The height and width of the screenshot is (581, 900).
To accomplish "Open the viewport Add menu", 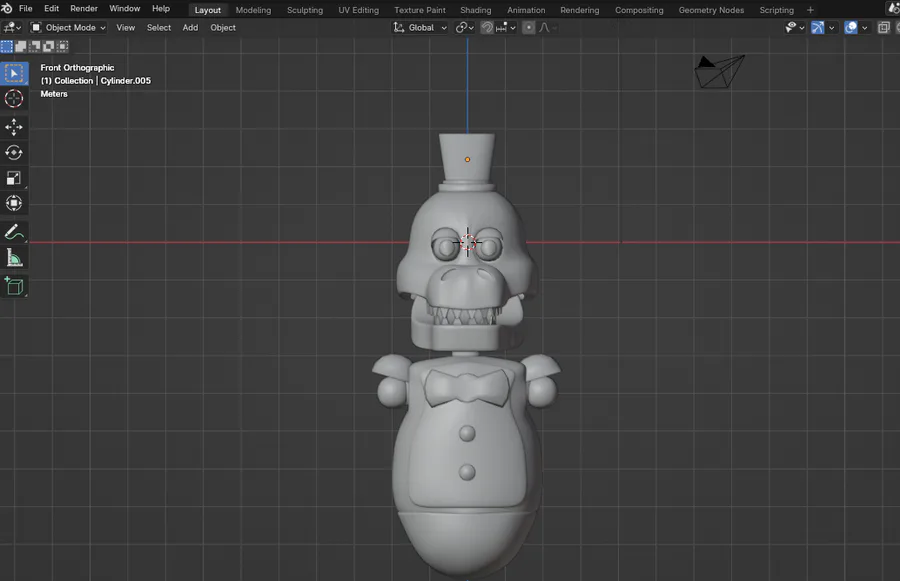I will [x=190, y=28].
